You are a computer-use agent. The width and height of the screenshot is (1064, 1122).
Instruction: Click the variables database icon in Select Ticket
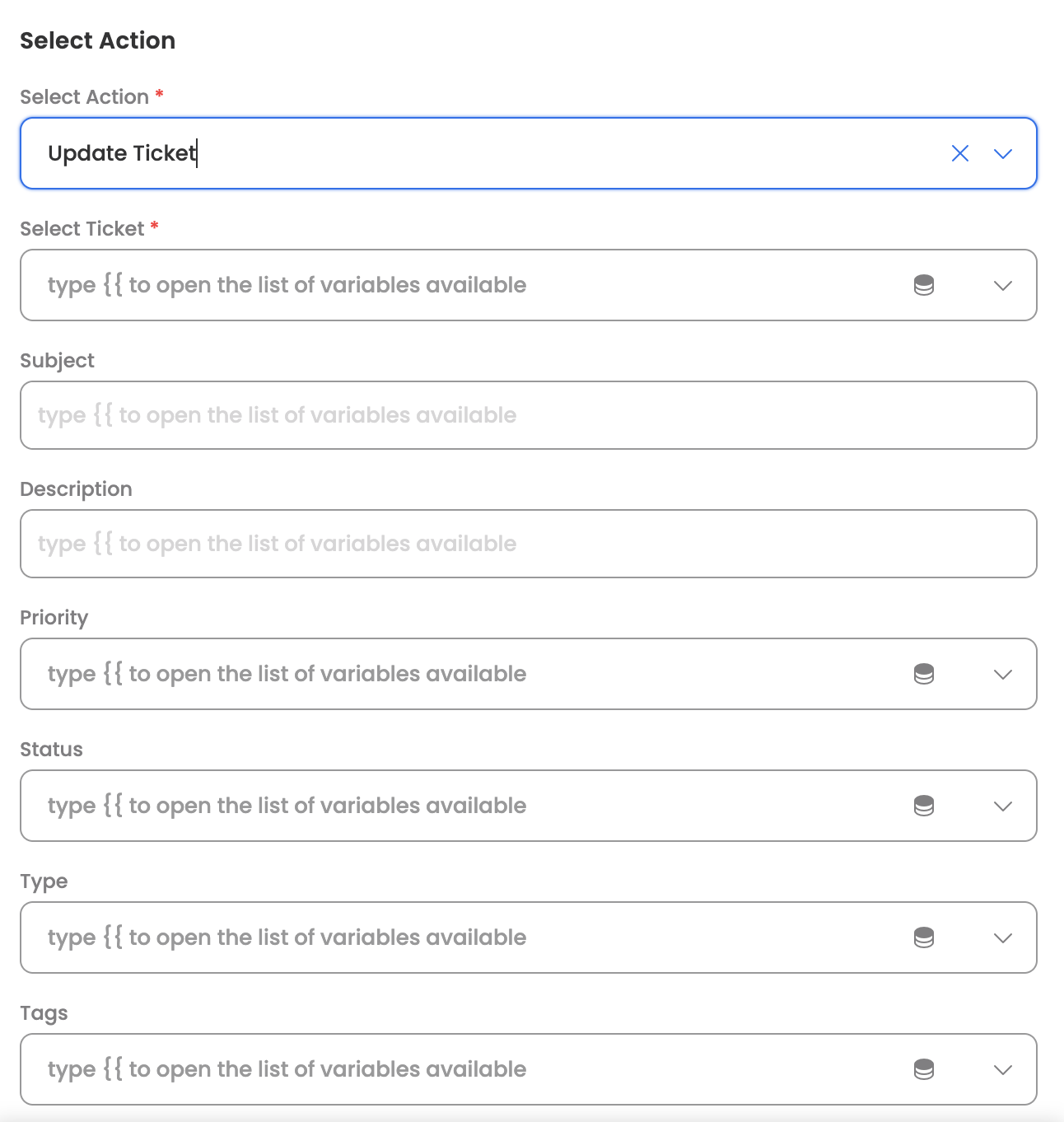pyautogui.click(x=924, y=285)
